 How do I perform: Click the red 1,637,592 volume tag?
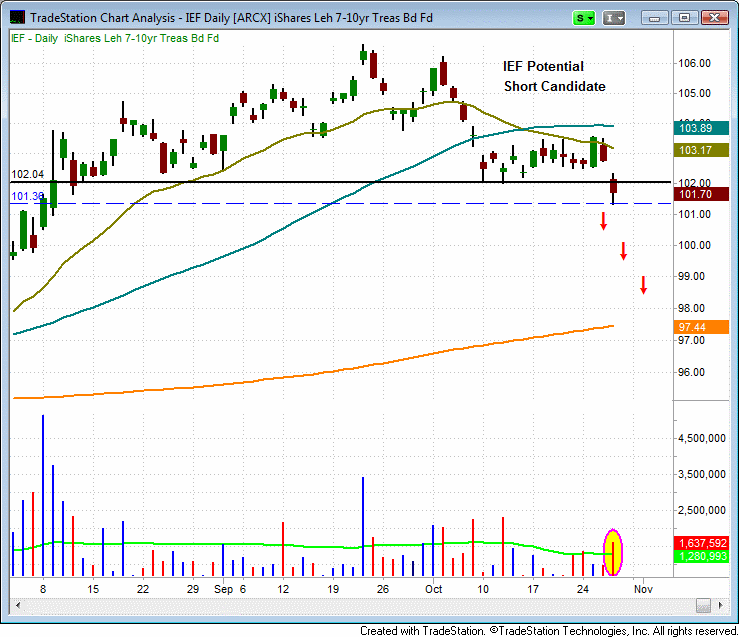coord(701,543)
